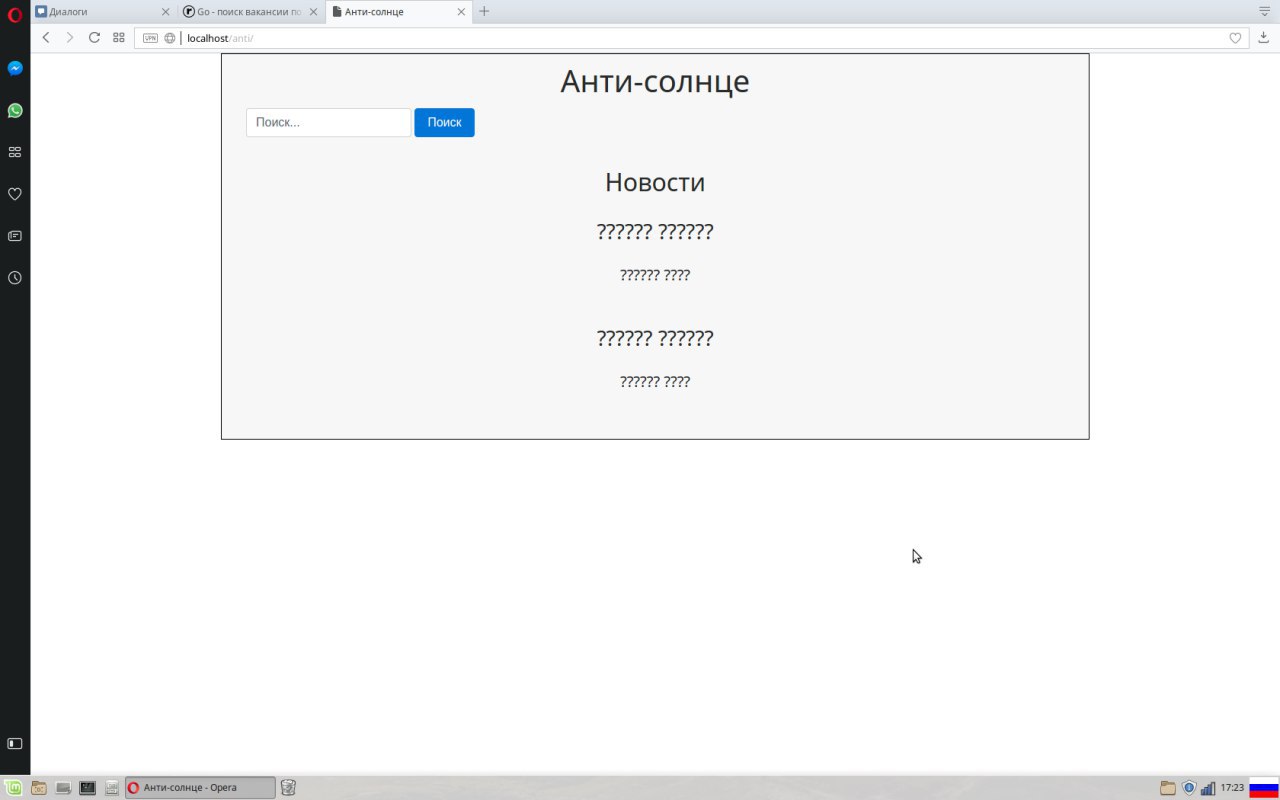The width and height of the screenshot is (1280, 800).
Task: Select Анти-солнце - Opera taskbar window button
Action: pos(200,788)
